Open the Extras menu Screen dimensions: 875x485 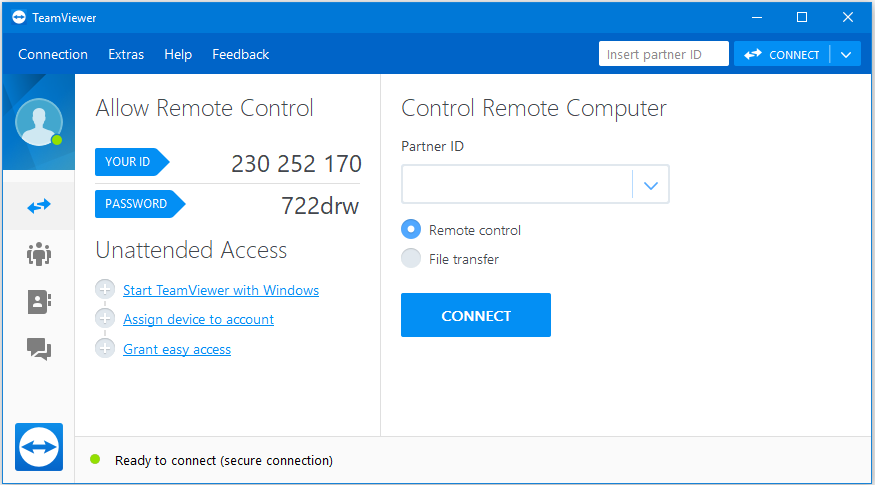click(x=126, y=54)
